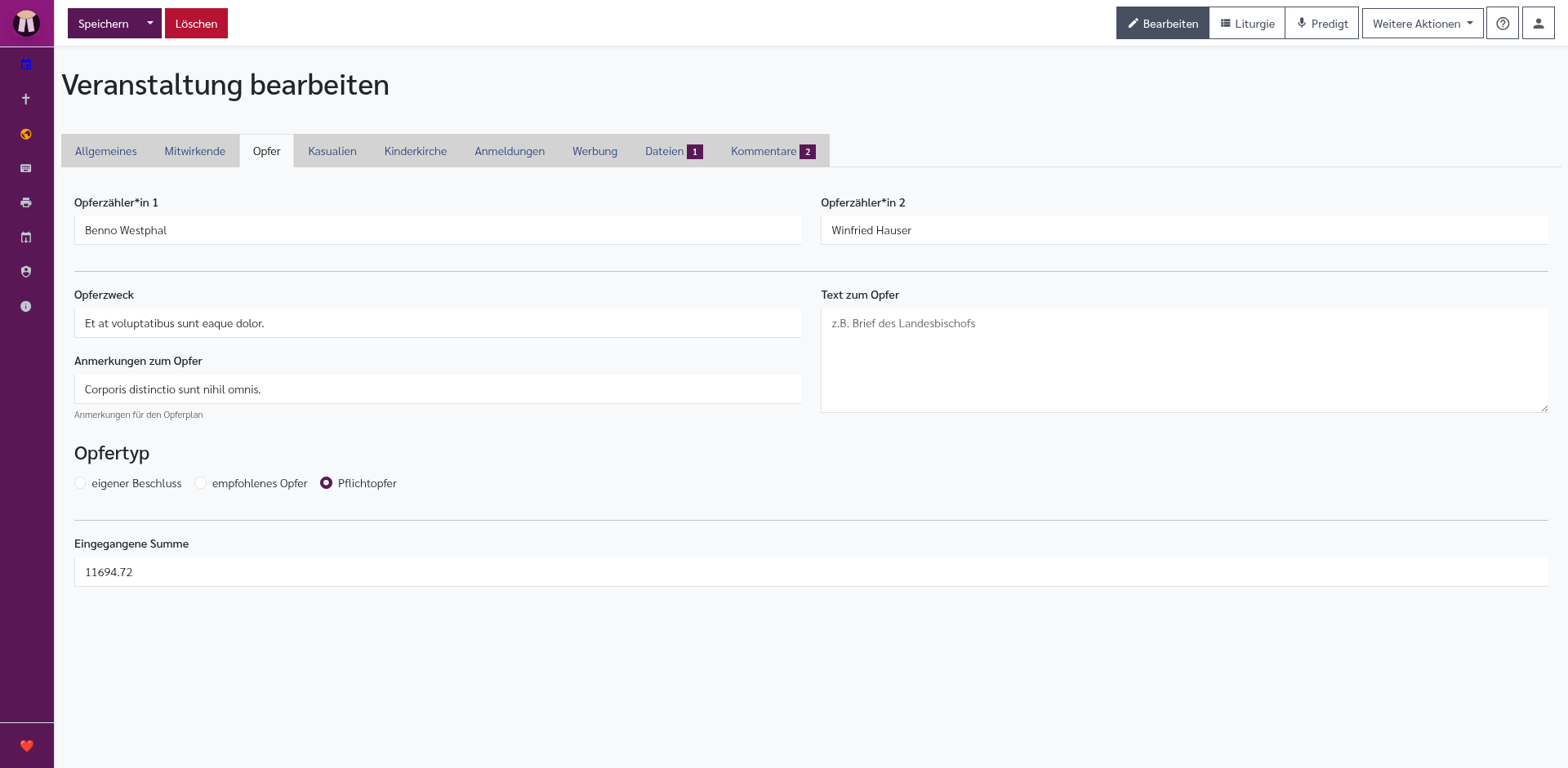Switch to the Mitwirkende tab
The image size is (1568, 768).
195,151
